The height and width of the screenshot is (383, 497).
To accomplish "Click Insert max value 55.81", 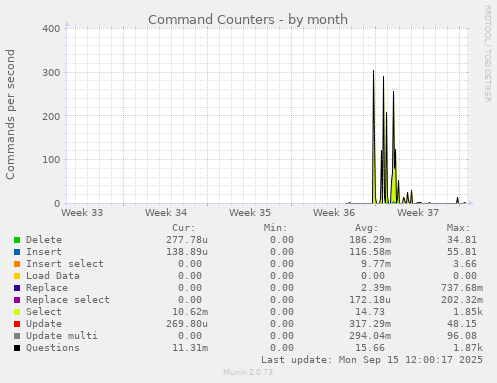I will point(462,252).
